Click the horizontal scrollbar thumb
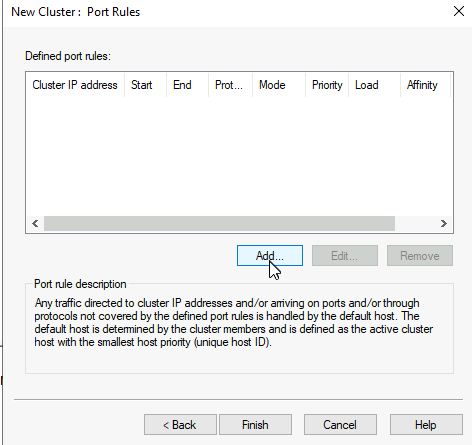This screenshot has width=472, height=445. pyautogui.click(x=219, y=223)
